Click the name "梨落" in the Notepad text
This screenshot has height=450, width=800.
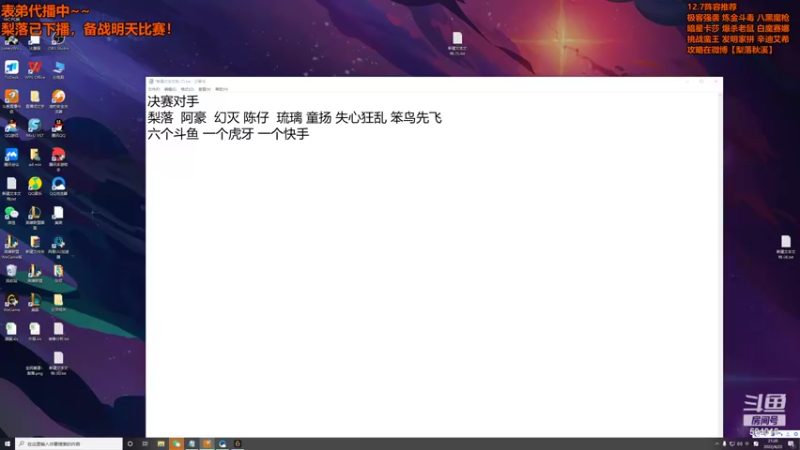point(160,118)
